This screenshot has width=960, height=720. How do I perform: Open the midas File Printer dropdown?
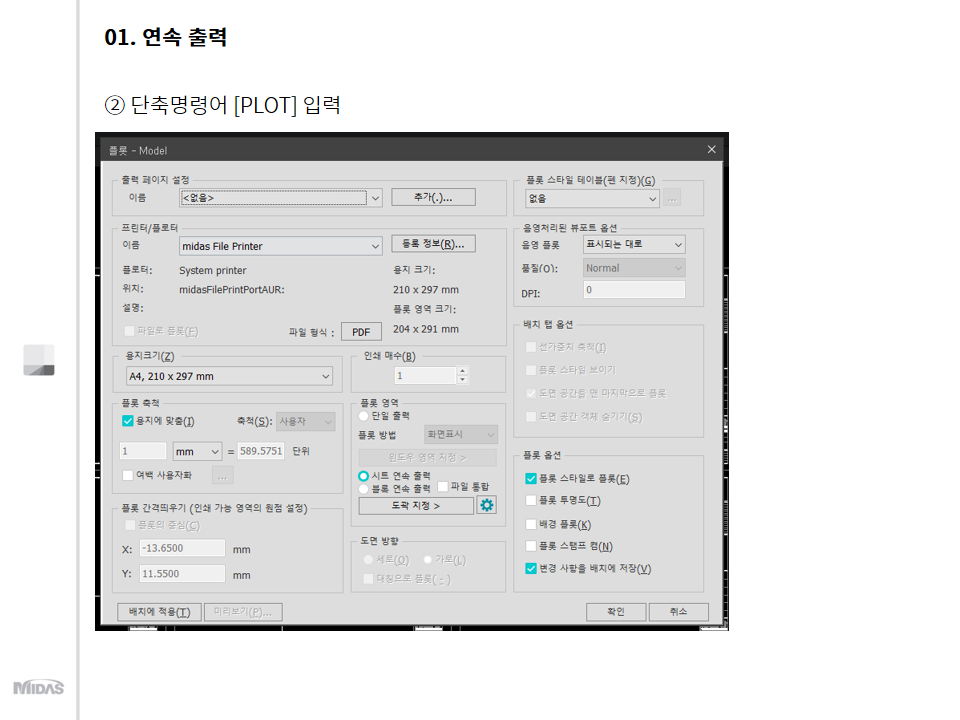[x=281, y=246]
